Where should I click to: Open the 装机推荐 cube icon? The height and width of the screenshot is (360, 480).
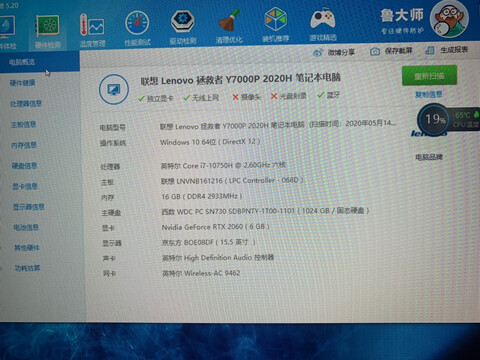click(275, 25)
